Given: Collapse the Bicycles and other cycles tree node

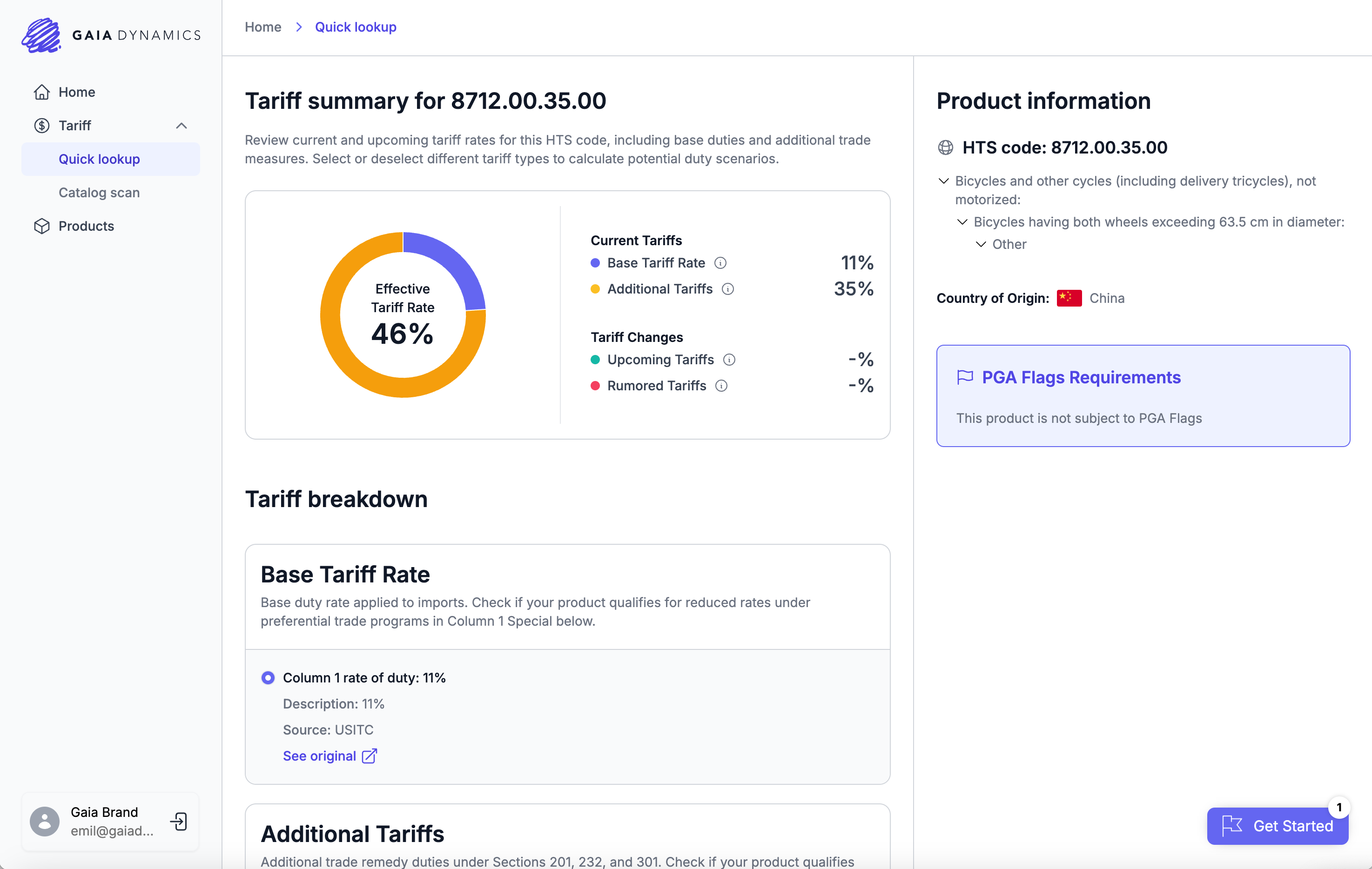Looking at the screenshot, I should coord(943,181).
